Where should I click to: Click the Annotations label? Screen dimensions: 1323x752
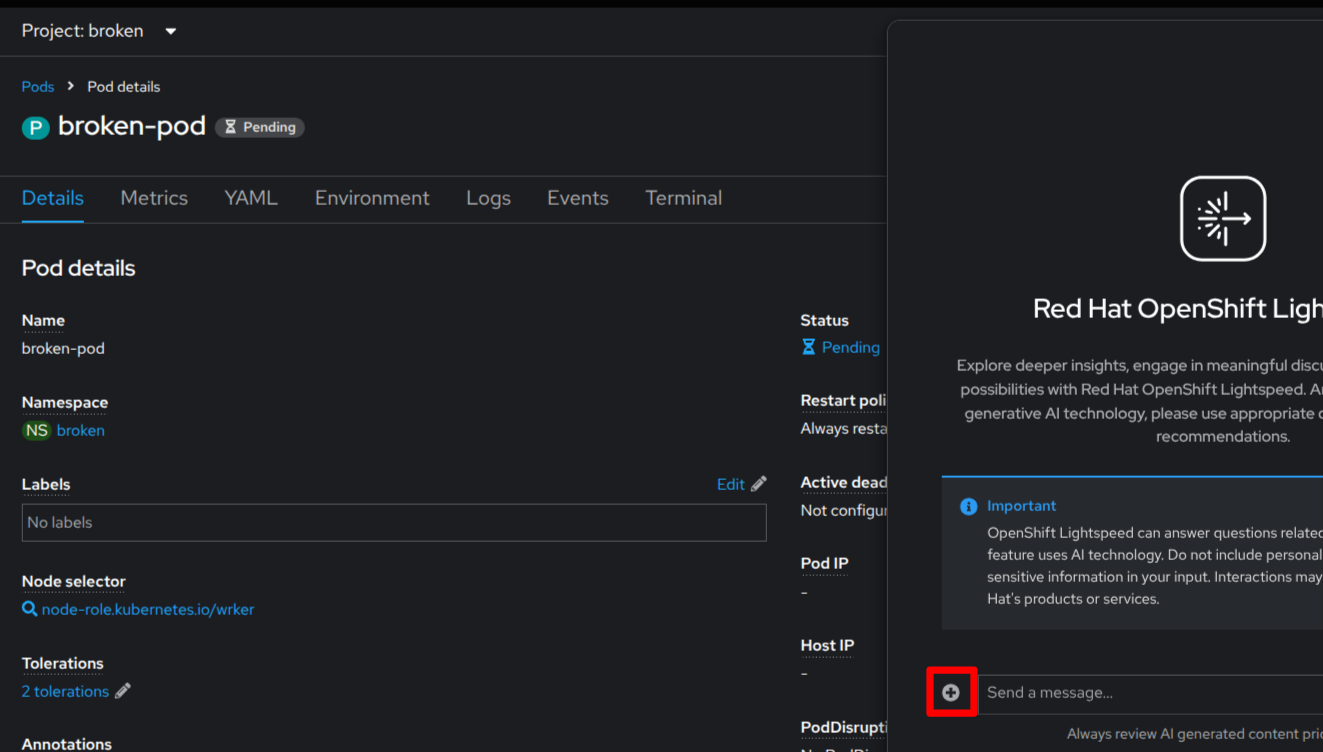(67, 744)
